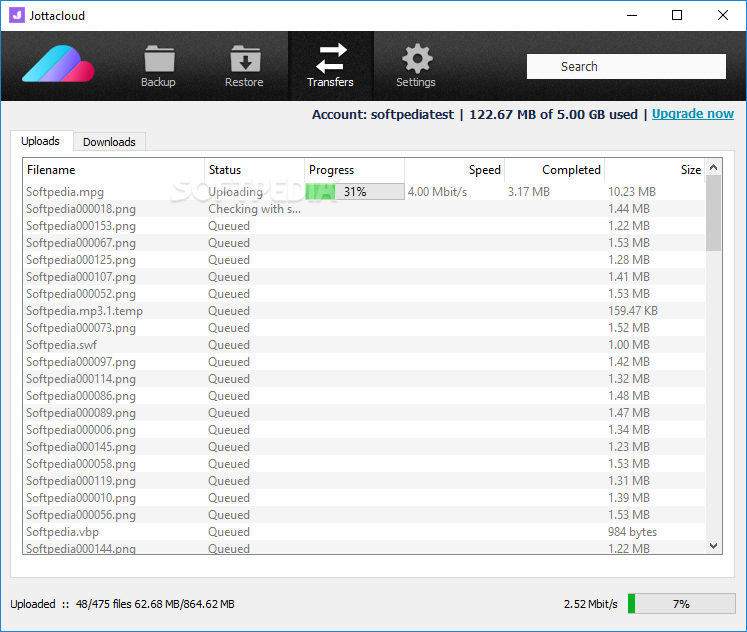Click the 31% progress bar of Softpedia.mpg
This screenshot has width=747, height=632.
point(355,191)
